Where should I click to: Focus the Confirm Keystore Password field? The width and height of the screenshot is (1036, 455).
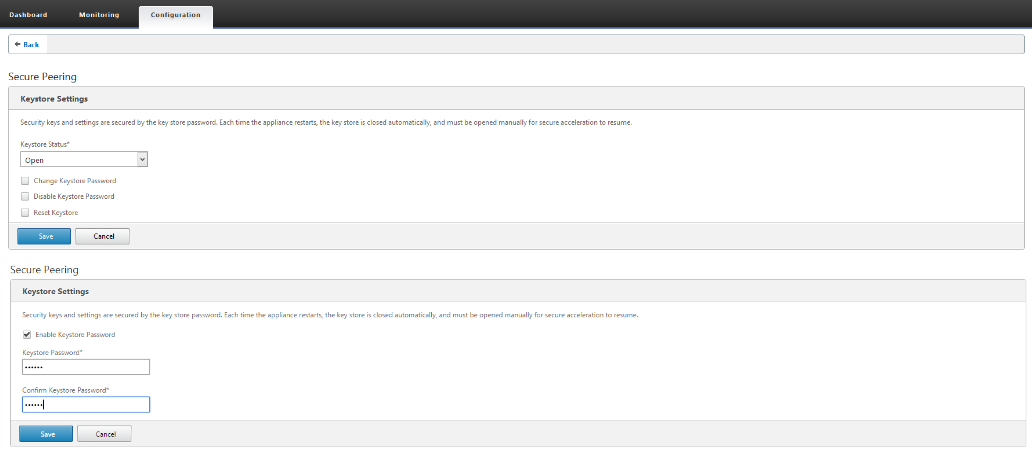tap(86, 404)
